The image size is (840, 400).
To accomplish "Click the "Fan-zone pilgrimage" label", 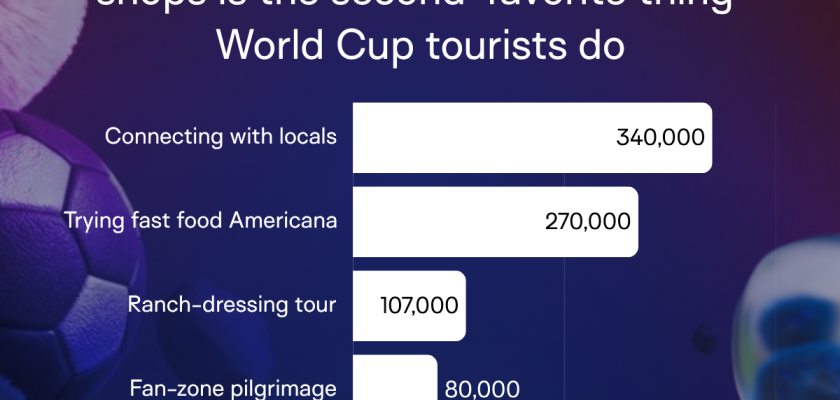I will [234, 388].
